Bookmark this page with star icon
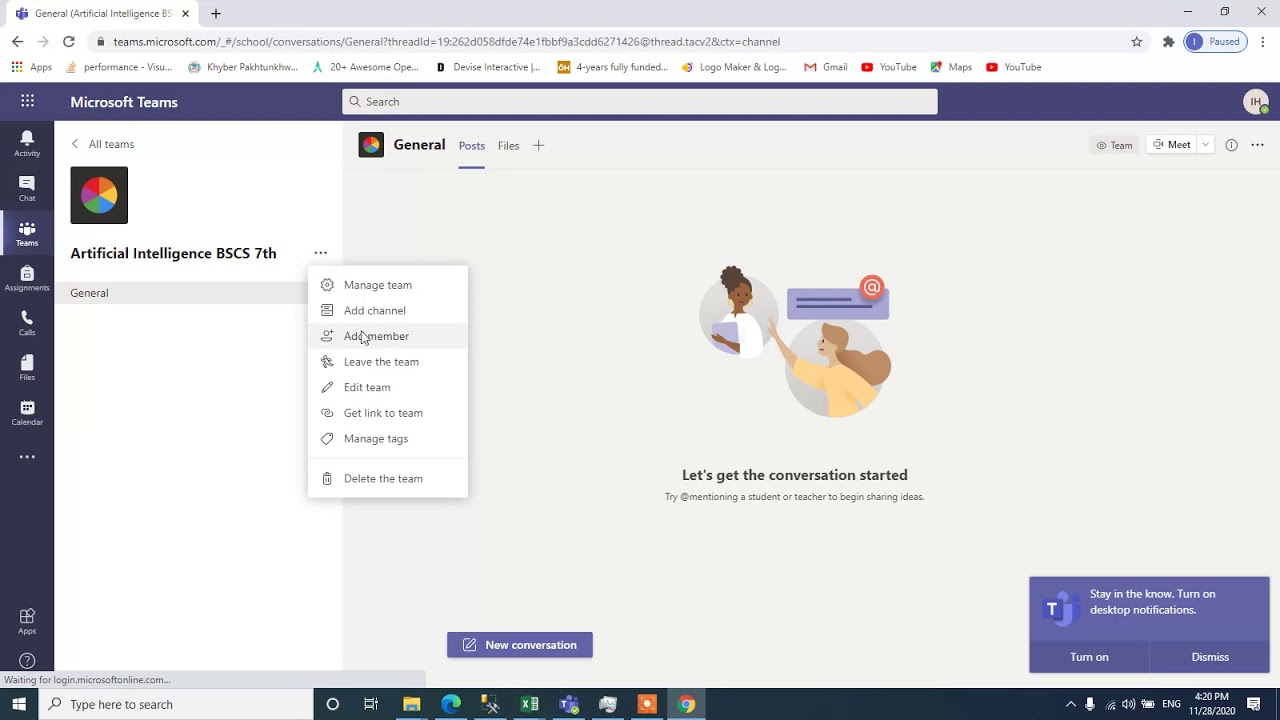This screenshot has width=1280, height=720. tap(1136, 42)
